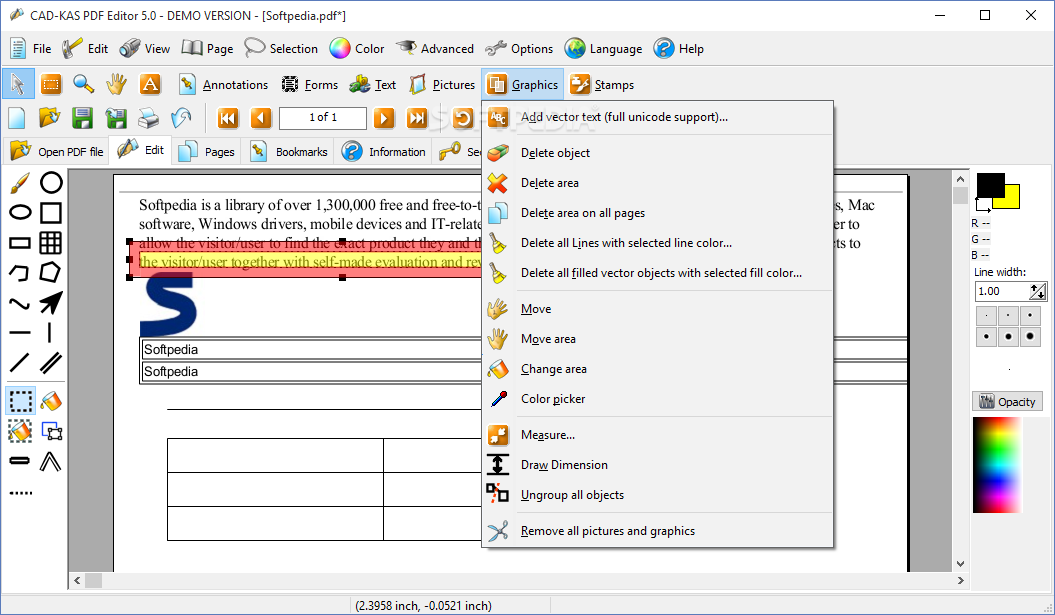Screen dimensions: 1055x615
Task: Go to the next page
Action: pyautogui.click(x=384, y=118)
